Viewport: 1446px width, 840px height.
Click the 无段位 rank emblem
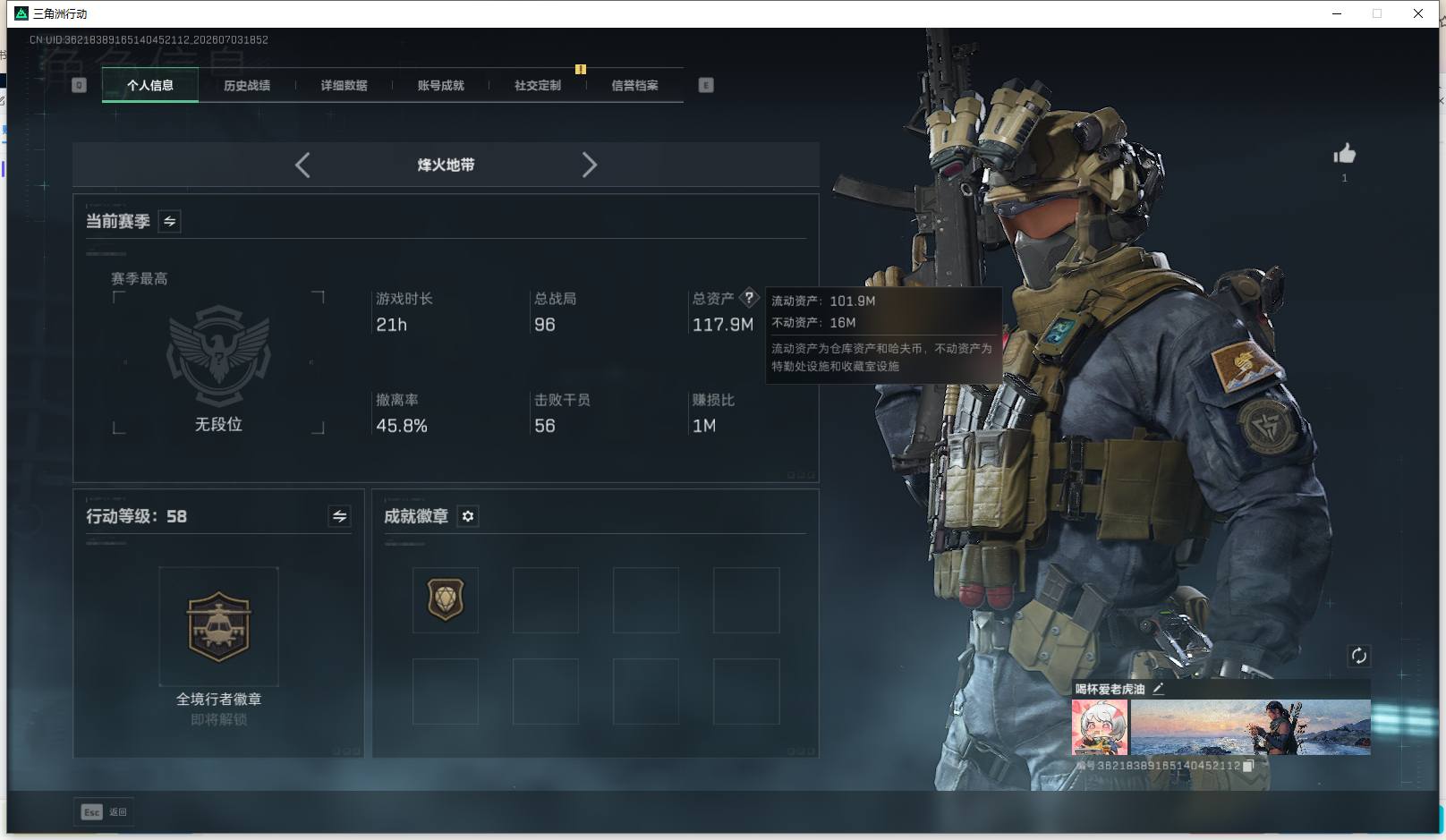point(218,356)
